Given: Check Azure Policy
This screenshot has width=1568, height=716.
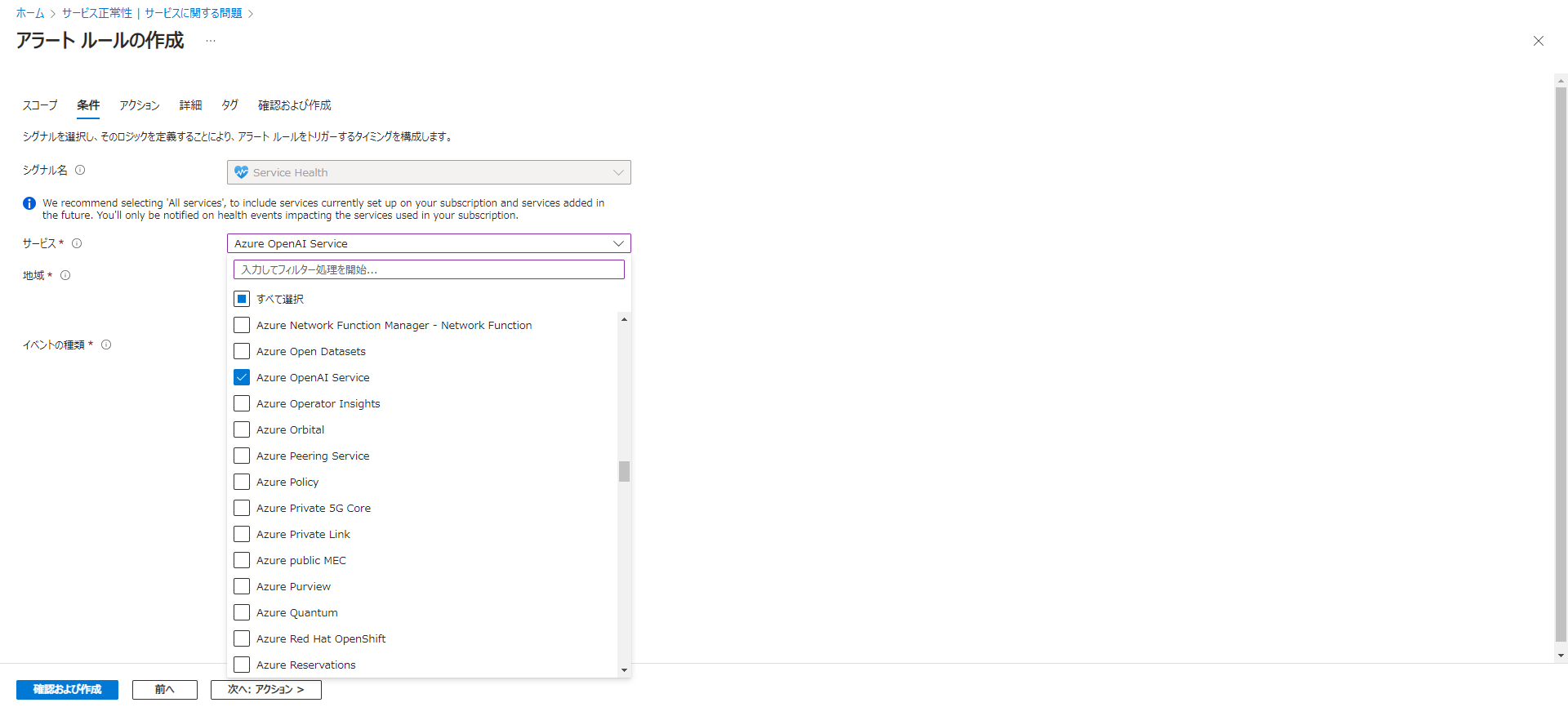Looking at the screenshot, I should pyautogui.click(x=242, y=482).
